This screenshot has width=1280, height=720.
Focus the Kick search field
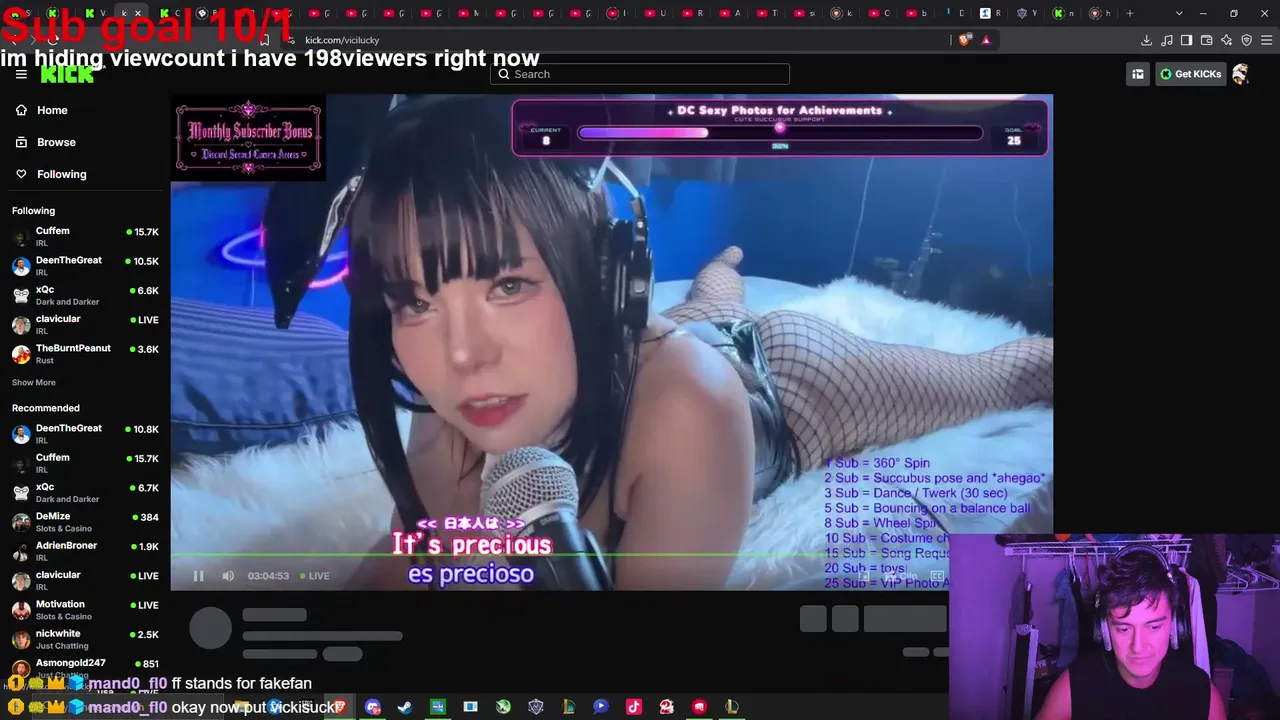coord(640,74)
